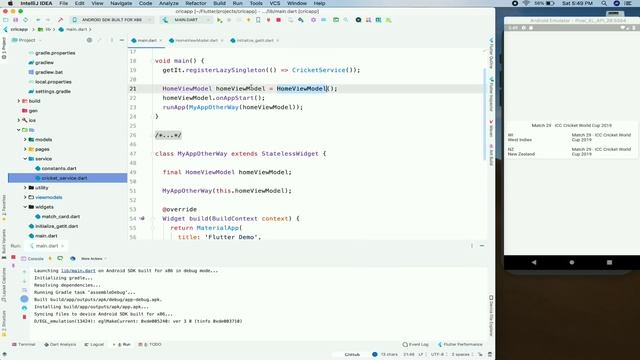The image size is (640, 360).
Task: Switch to the initialize_getit.dart editor tab
Action: [255, 40]
